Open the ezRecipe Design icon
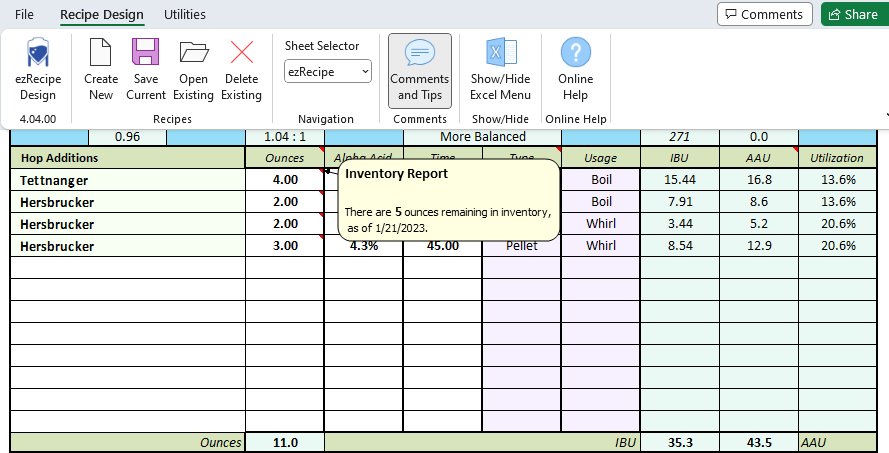Viewport: 889px width, 453px height. point(38,70)
